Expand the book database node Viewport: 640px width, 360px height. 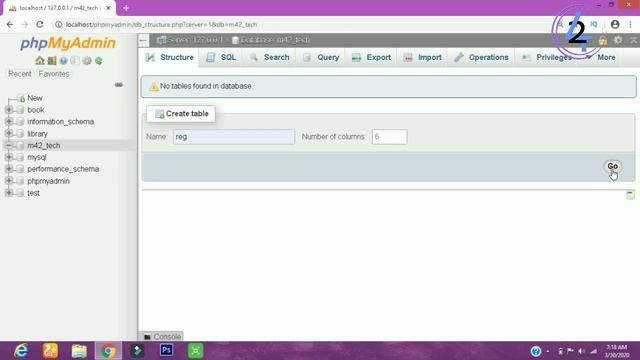[x=9, y=110]
